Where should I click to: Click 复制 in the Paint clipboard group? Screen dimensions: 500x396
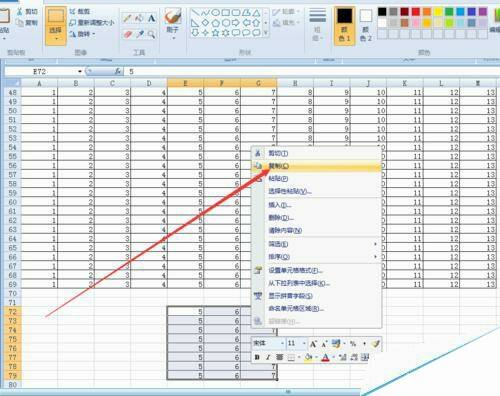coord(27,23)
